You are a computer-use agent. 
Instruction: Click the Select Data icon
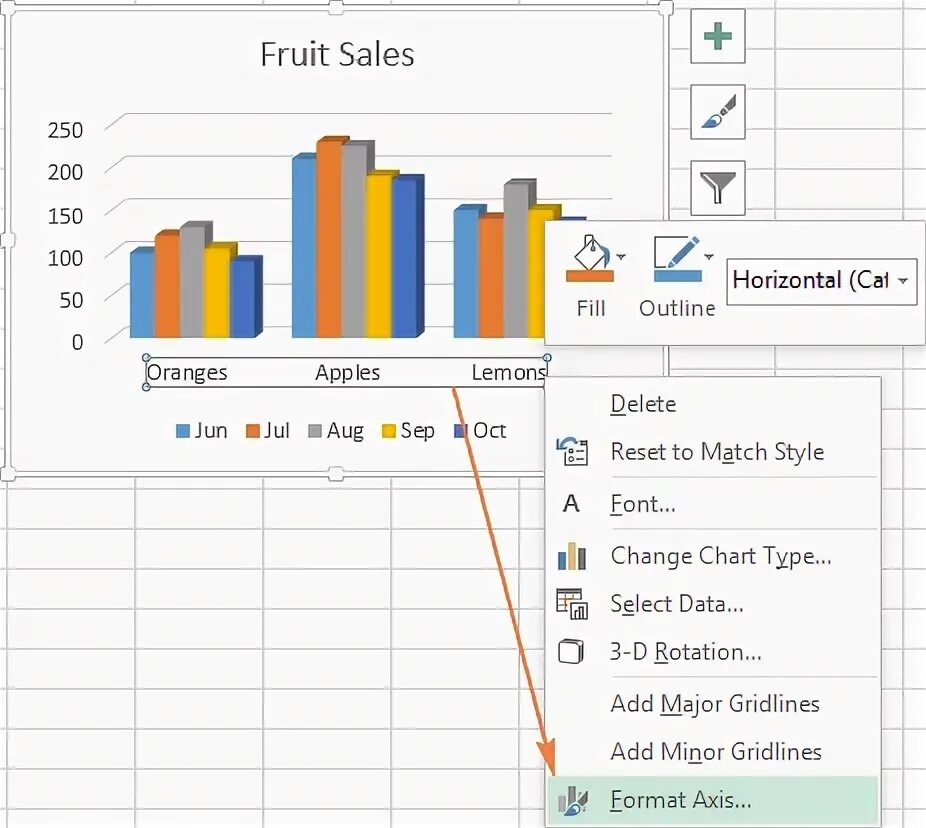(571, 604)
